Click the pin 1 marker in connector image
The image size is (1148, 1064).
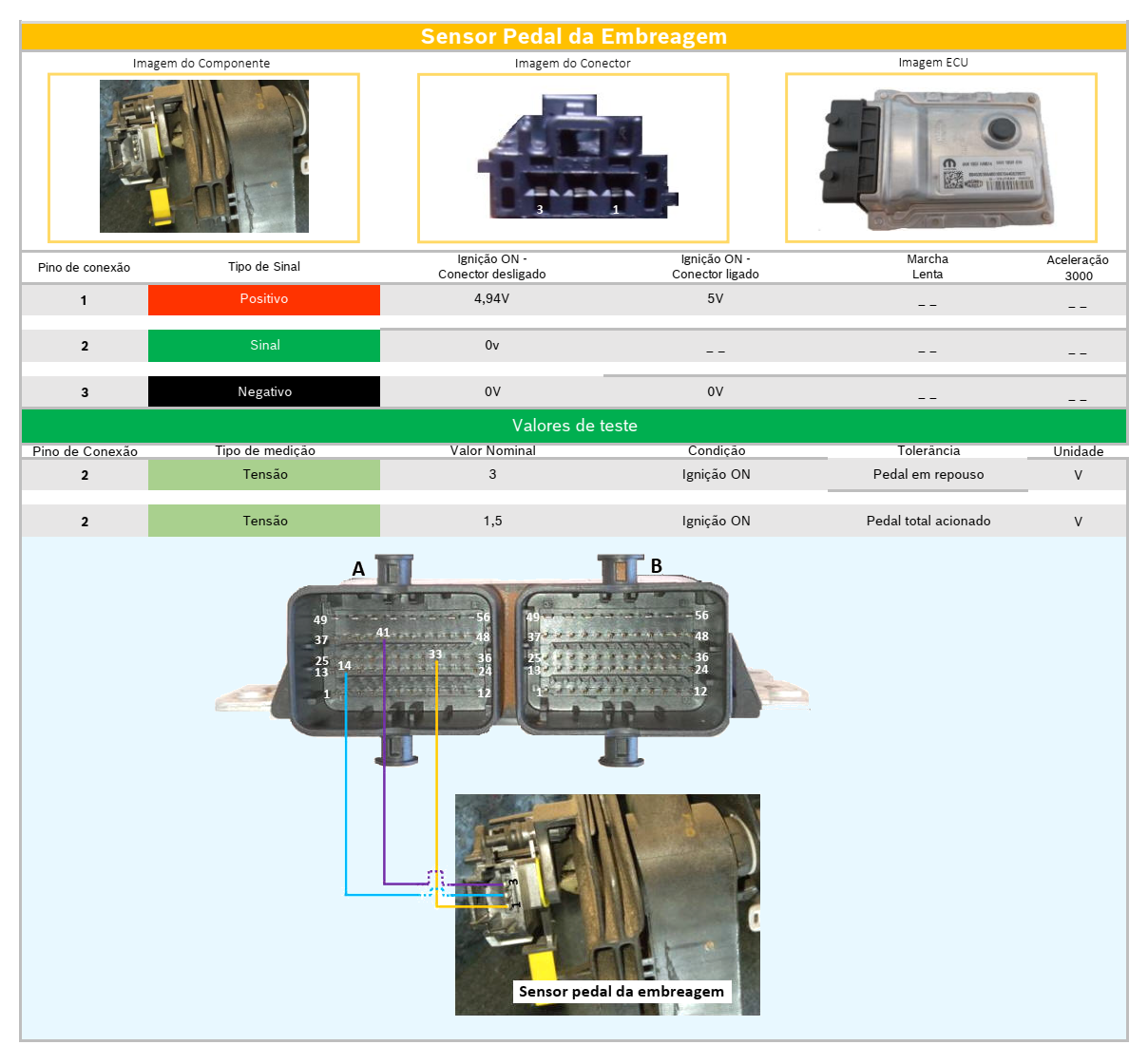(616, 210)
